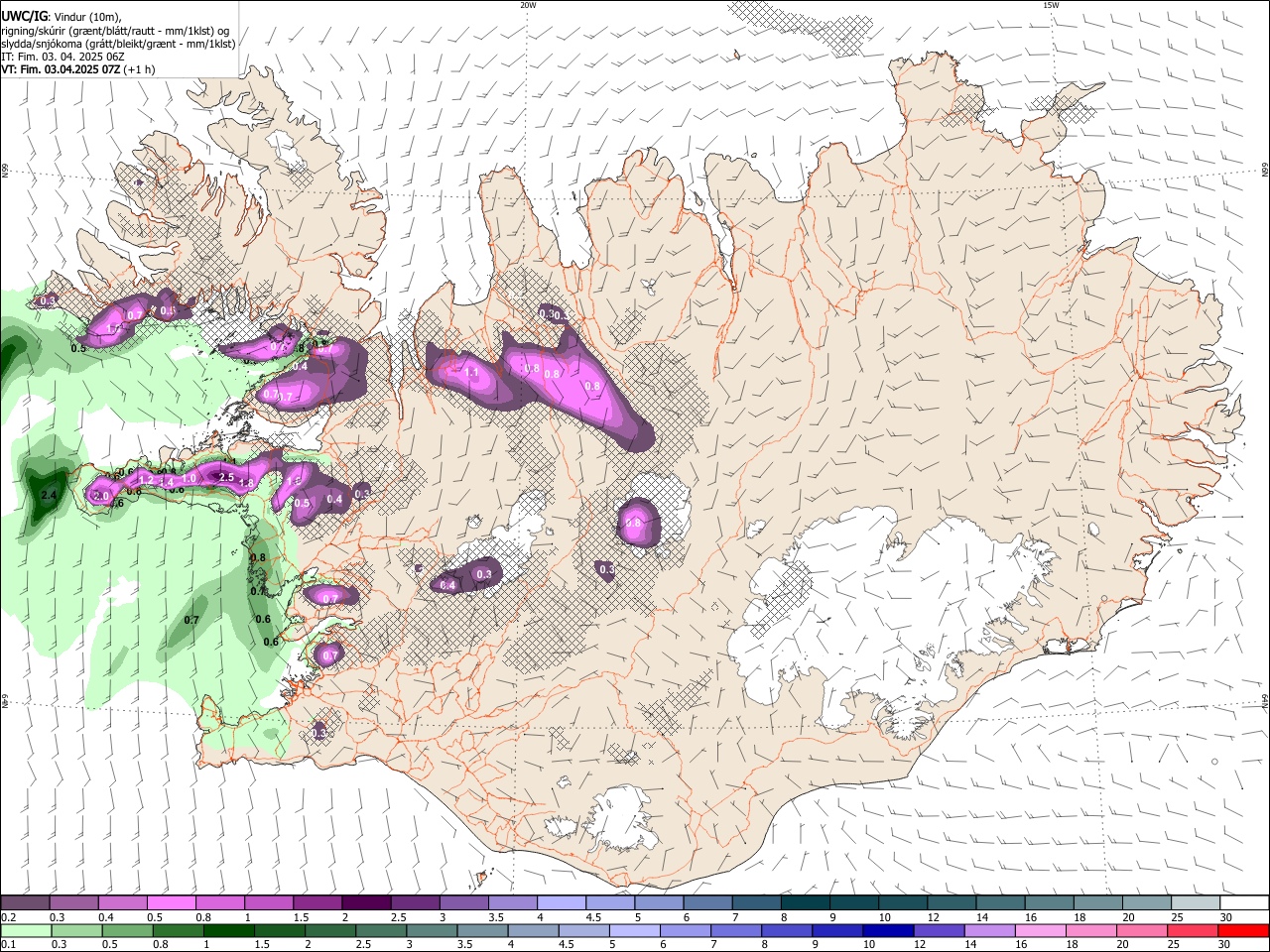Select the 'IT: Fim. 03. 04. 2025 06Z' line

[x=63, y=57]
